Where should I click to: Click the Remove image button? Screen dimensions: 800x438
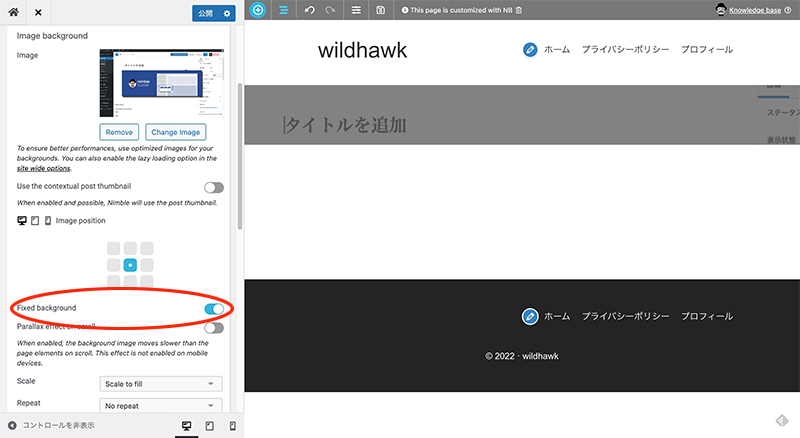point(119,132)
